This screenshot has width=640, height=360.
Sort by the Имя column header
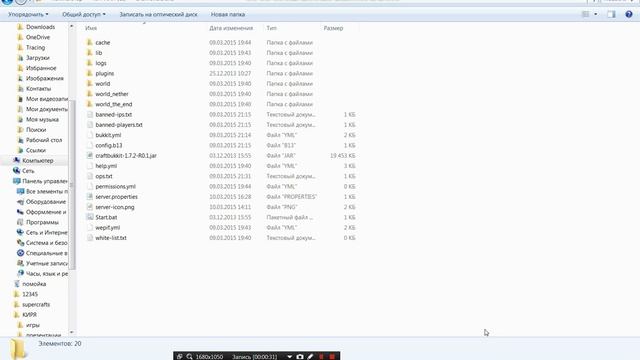(x=91, y=28)
